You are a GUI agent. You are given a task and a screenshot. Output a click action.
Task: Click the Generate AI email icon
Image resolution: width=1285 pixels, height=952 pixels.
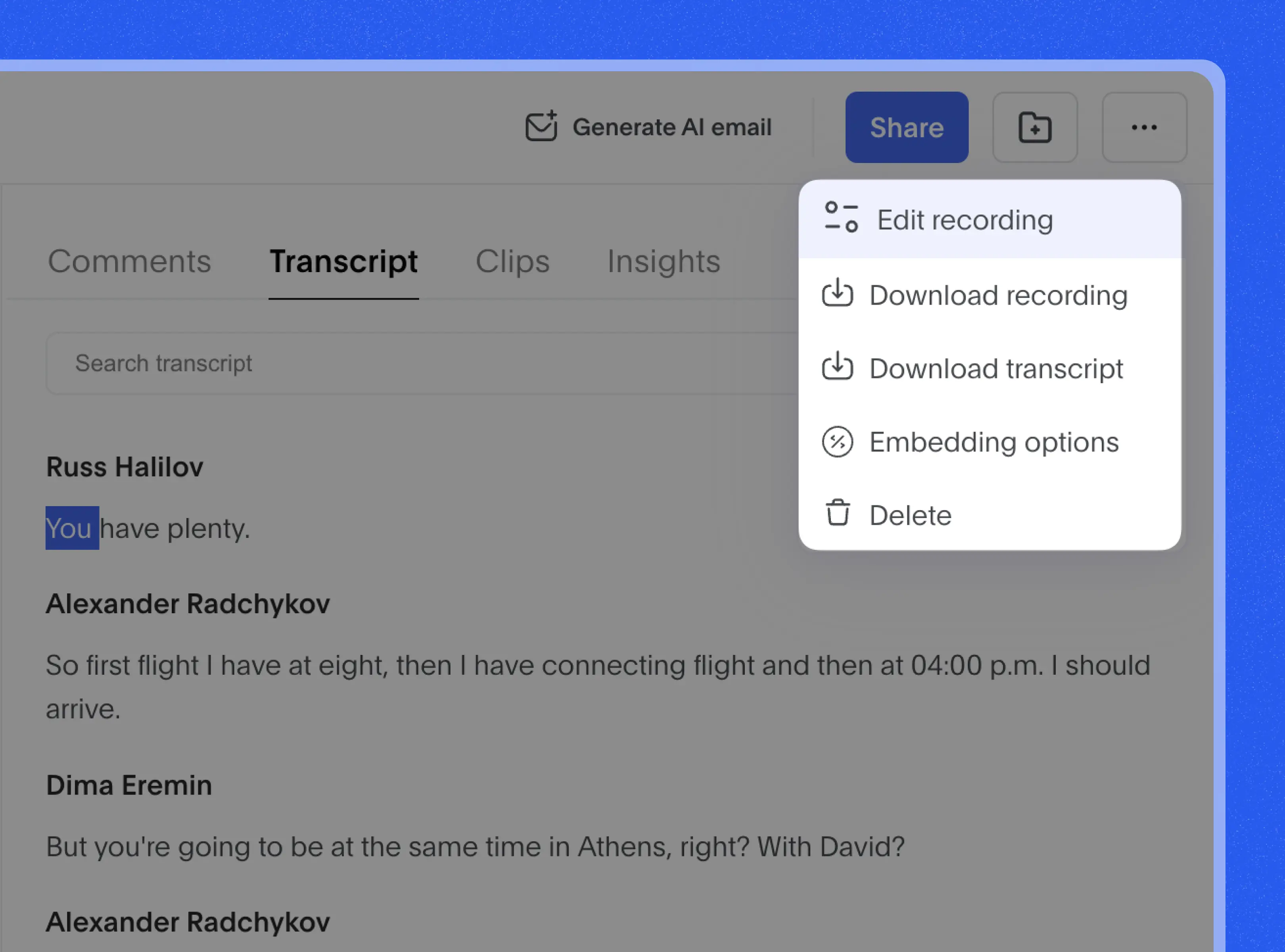pyautogui.click(x=540, y=127)
